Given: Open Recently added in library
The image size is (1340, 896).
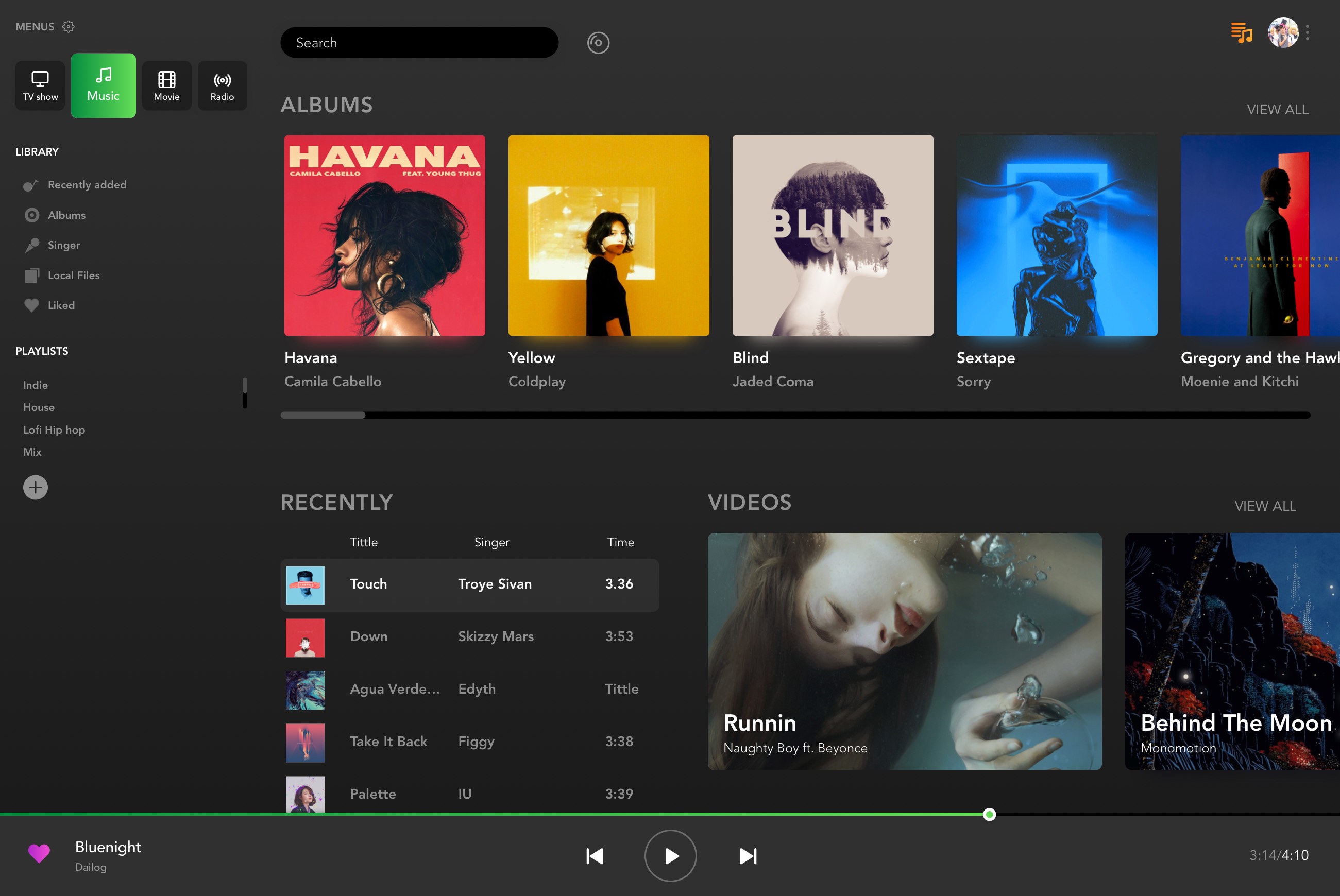Looking at the screenshot, I should 87,184.
